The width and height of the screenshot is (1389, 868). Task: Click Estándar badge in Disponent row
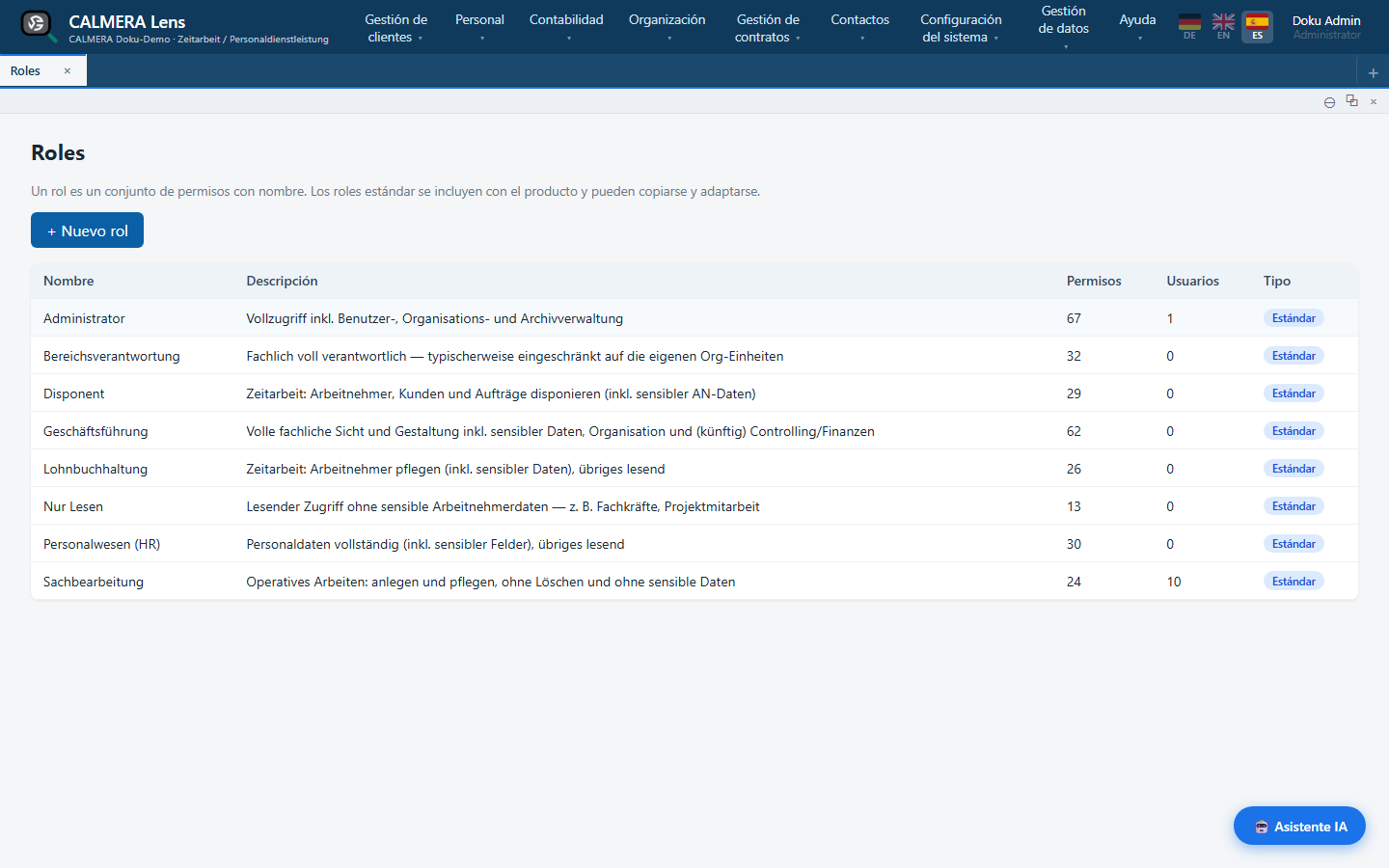tap(1294, 393)
